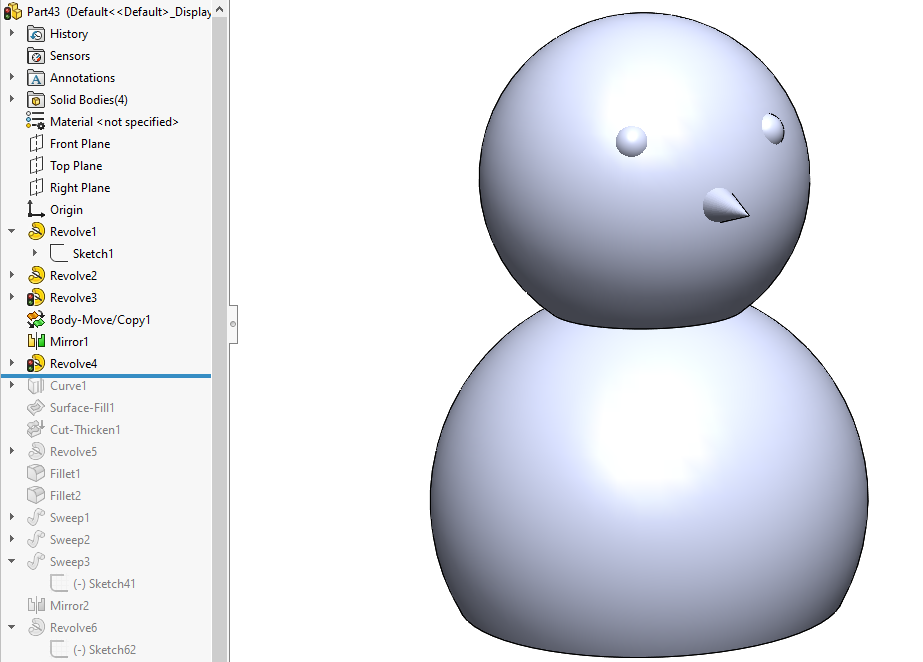Click the Sensors folder icon
The height and width of the screenshot is (662, 923).
tap(36, 56)
